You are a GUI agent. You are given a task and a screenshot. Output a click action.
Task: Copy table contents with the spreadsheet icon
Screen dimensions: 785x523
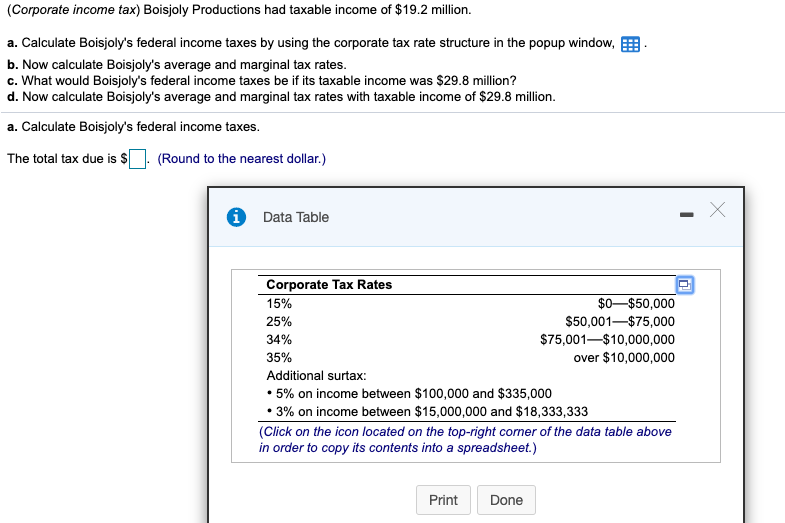[x=685, y=285]
